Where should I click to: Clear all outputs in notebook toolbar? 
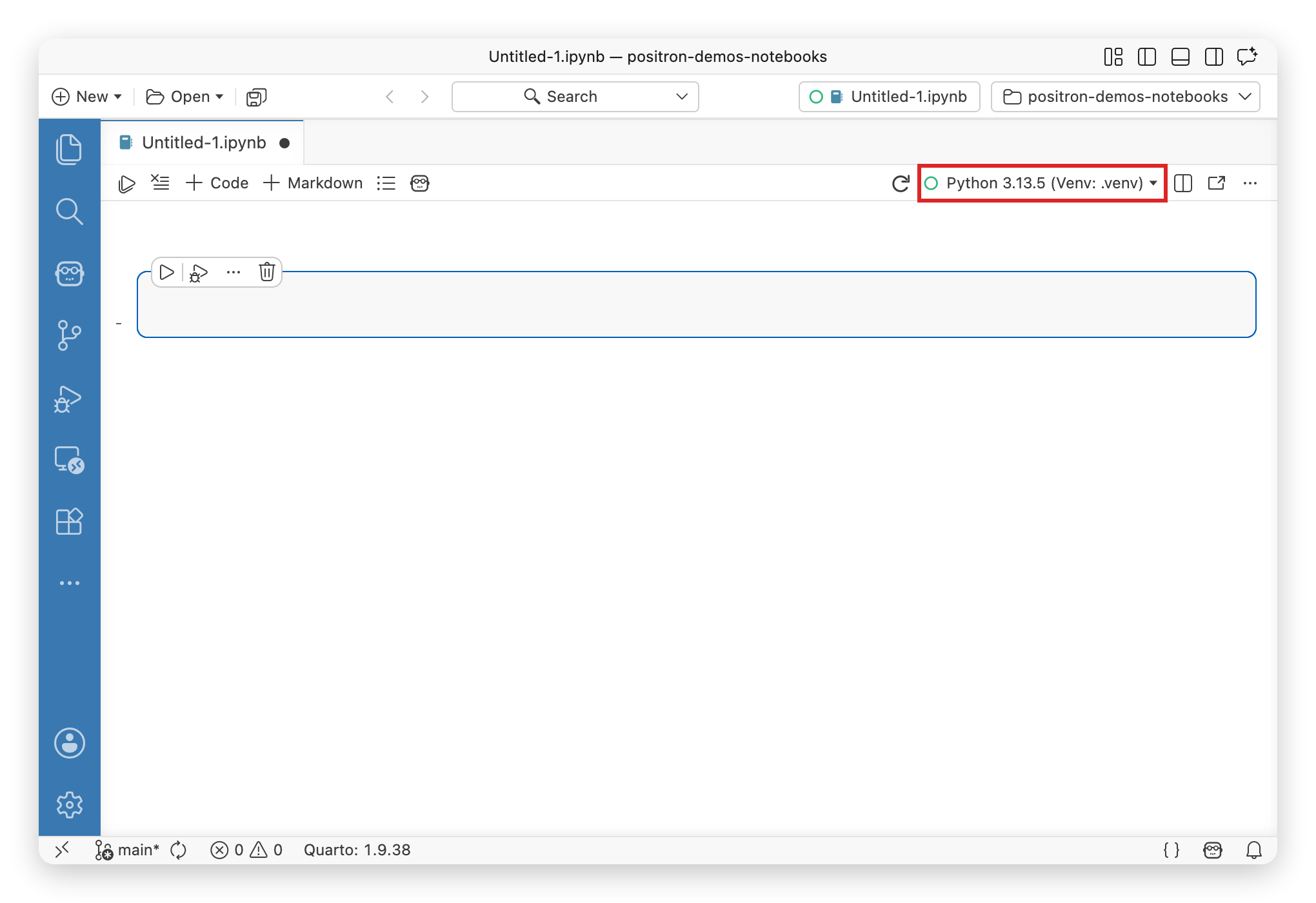[x=160, y=183]
